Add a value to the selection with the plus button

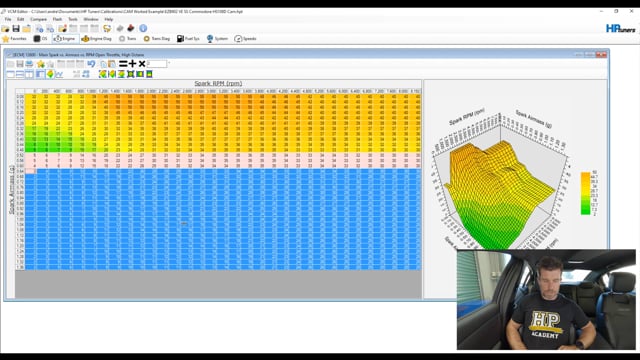pyautogui.click(x=132, y=64)
